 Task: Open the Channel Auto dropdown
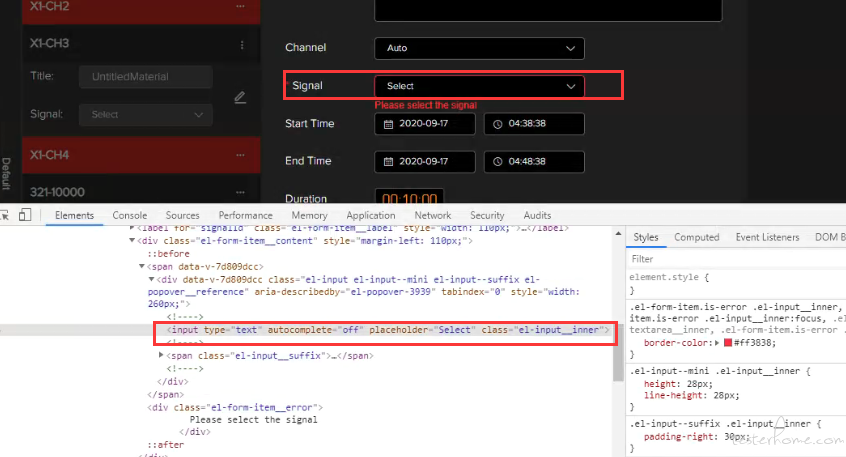pyautogui.click(x=479, y=48)
